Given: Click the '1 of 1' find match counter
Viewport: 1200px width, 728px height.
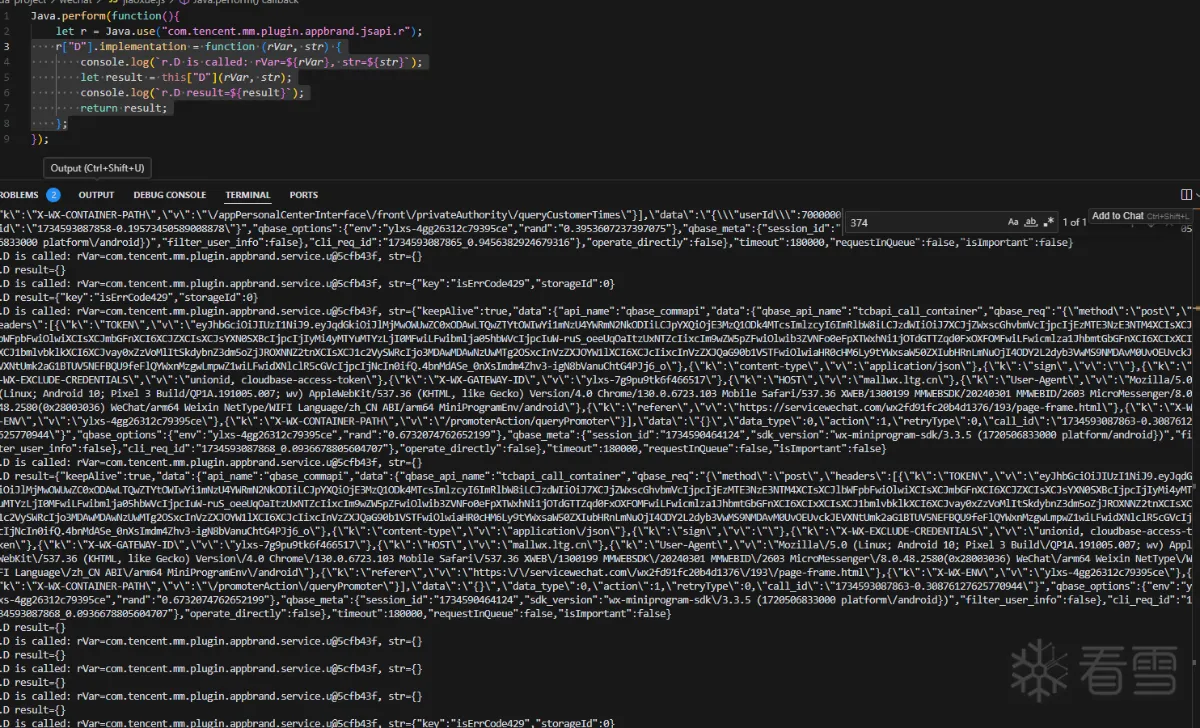Looking at the screenshot, I should [1073, 222].
